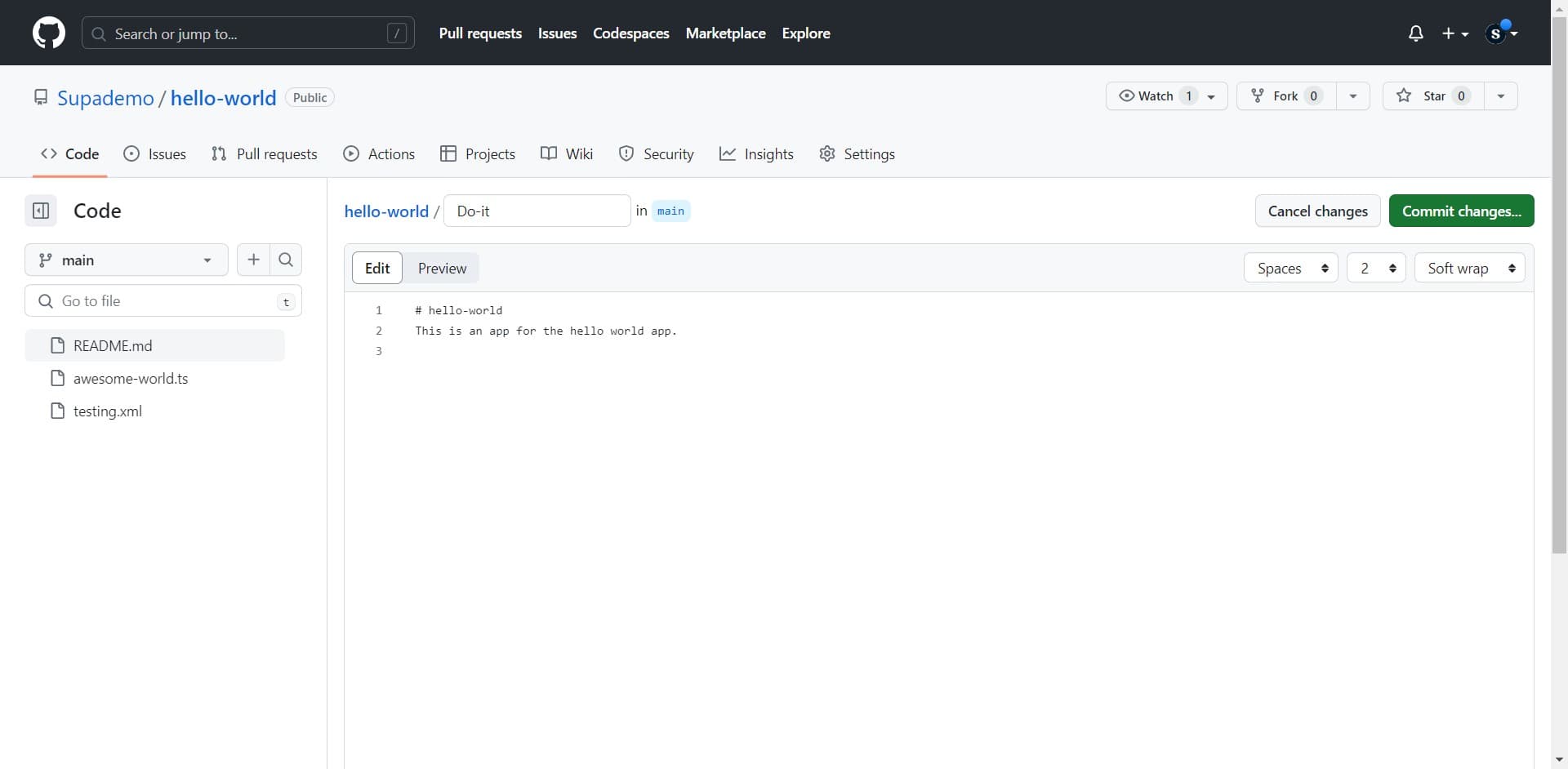1568x769 pixels.
Task: Go to the Insights tab
Action: 756,154
